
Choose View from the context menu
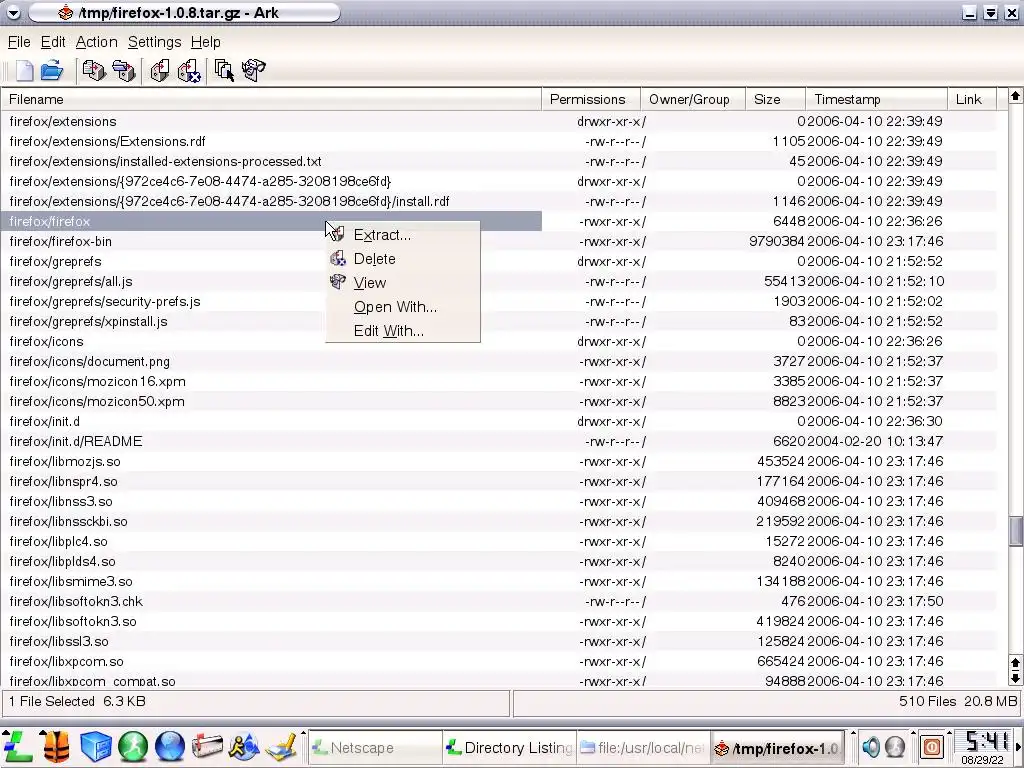pos(403,283)
